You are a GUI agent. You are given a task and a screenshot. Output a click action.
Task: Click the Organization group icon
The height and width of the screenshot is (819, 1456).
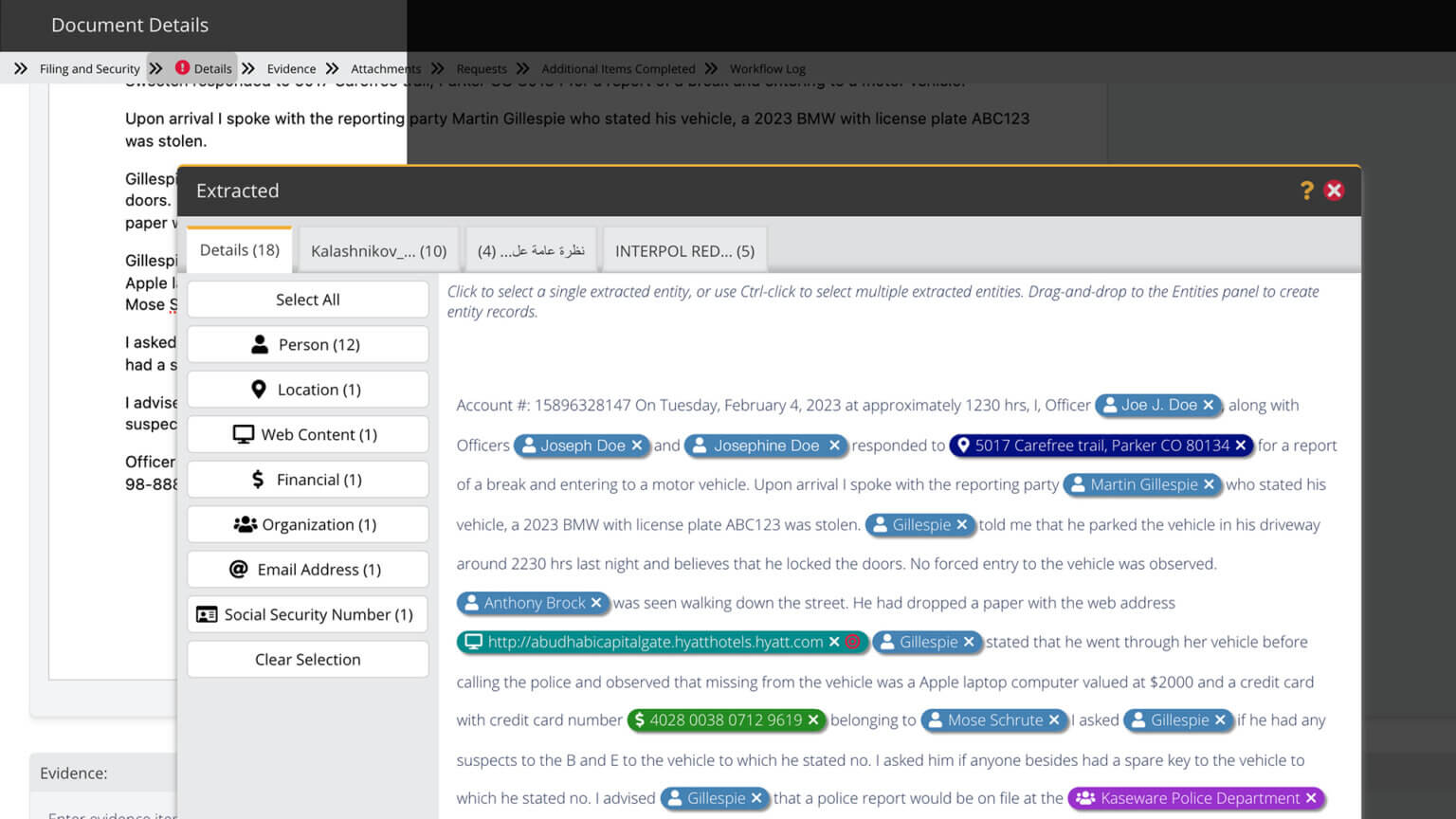245,524
